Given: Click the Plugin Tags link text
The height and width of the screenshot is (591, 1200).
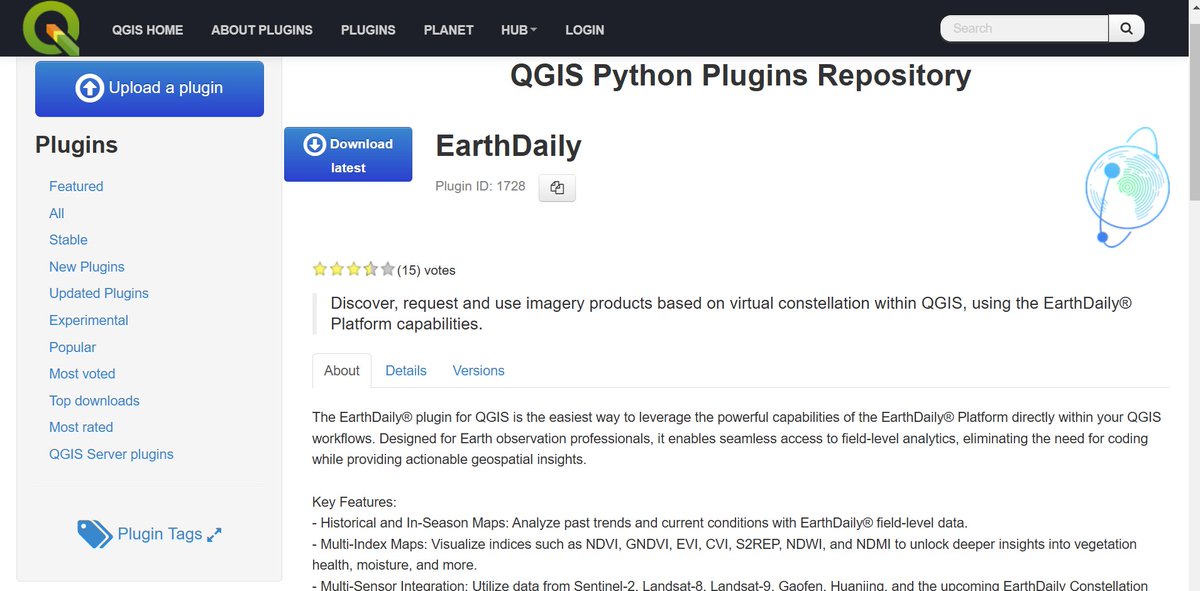Looking at the screenshot, I should click(160, 534).
